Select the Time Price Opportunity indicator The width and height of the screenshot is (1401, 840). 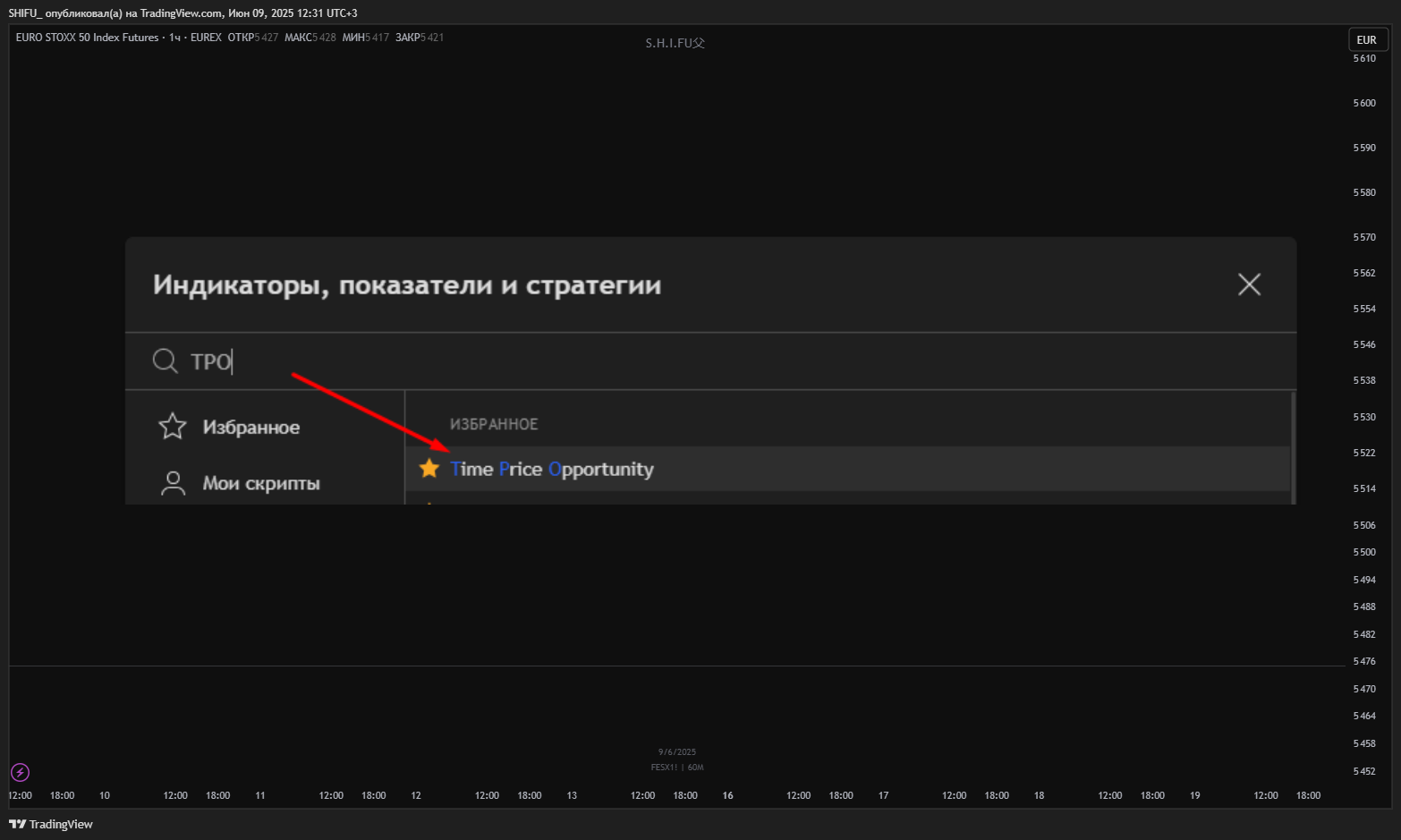[x=847, y=469]
